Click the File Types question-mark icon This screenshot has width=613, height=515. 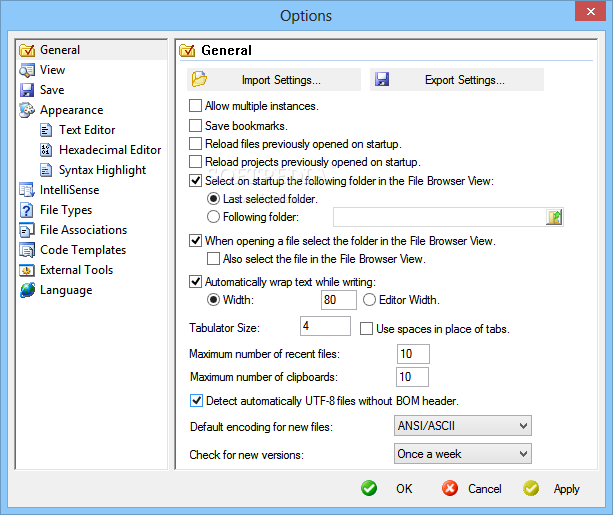27,210
